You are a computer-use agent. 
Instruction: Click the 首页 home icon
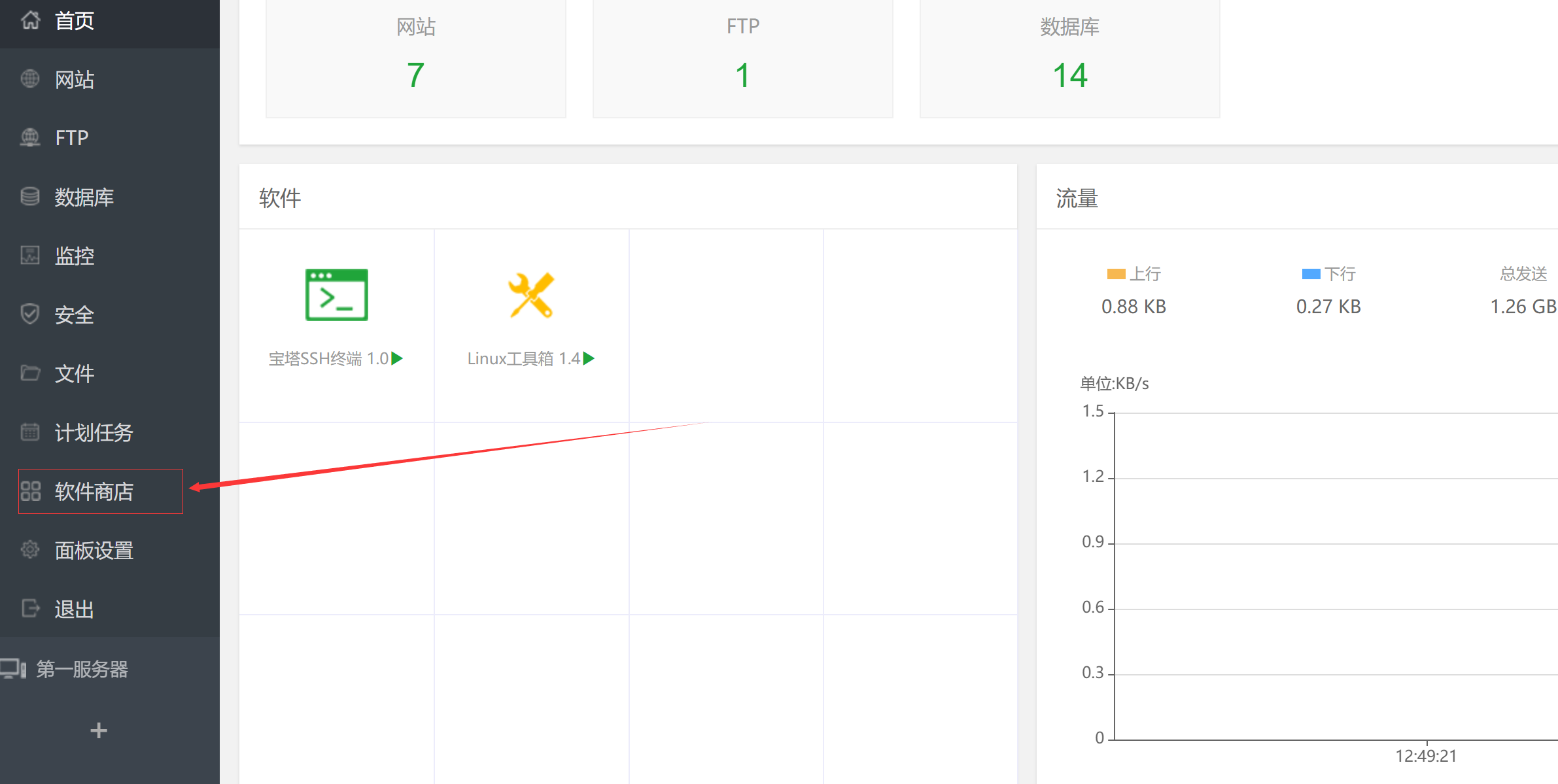[x=30, y=20]
